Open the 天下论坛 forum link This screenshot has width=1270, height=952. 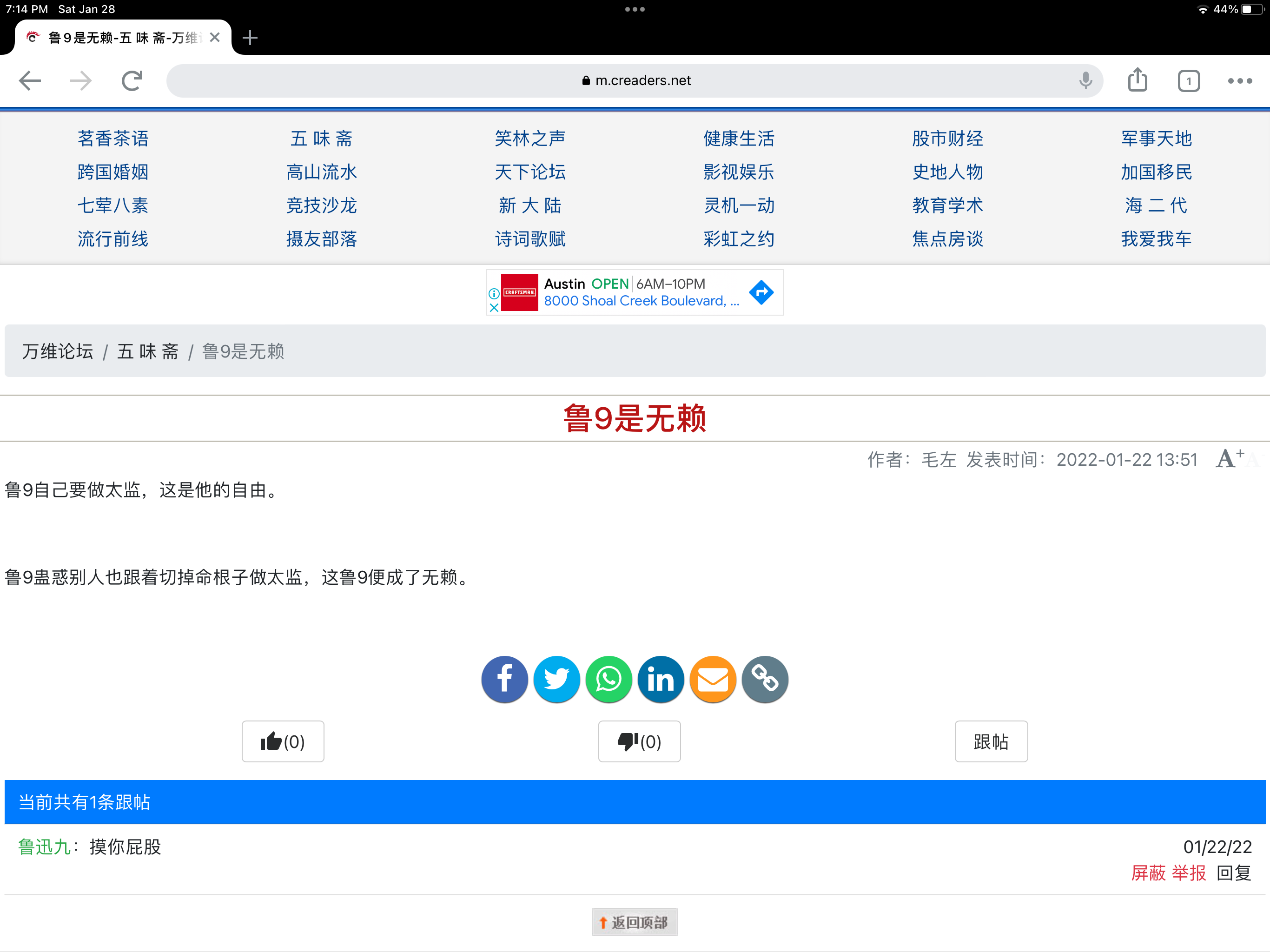[530, 172]
